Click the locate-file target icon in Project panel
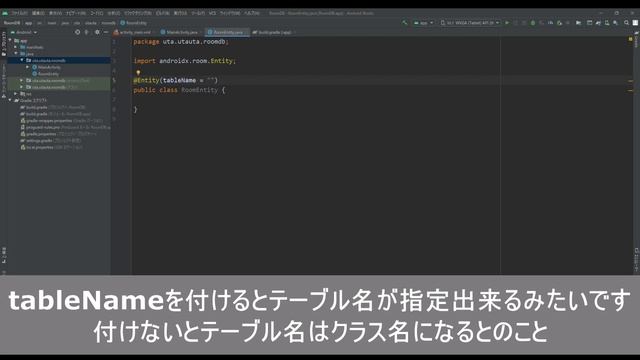 [78, 32]
